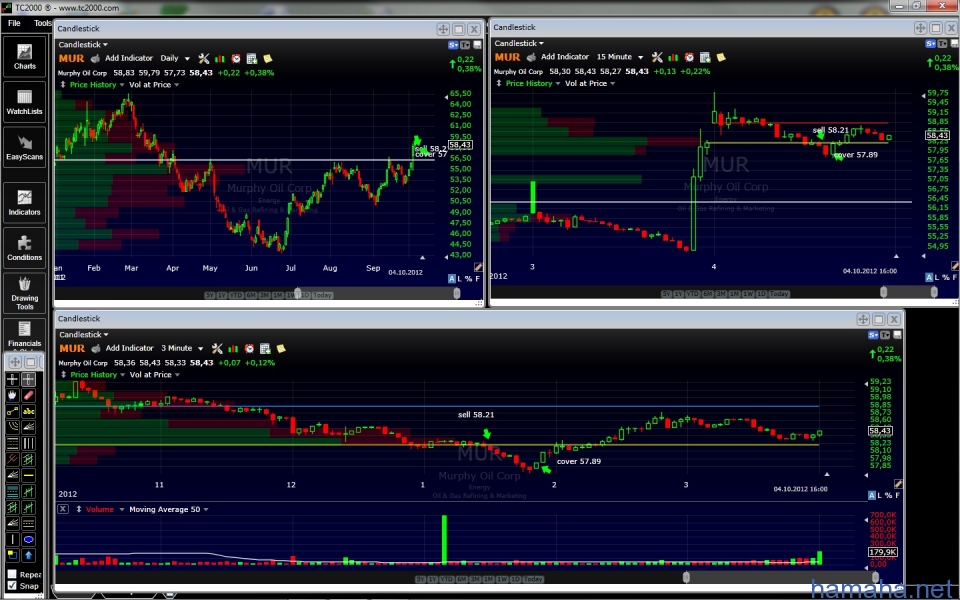Image resolution: width=960 pixels, height=600 pixels.
Task: Click the alarm clock icon in 15 Minute chart
Action: [x=689, y=58]
